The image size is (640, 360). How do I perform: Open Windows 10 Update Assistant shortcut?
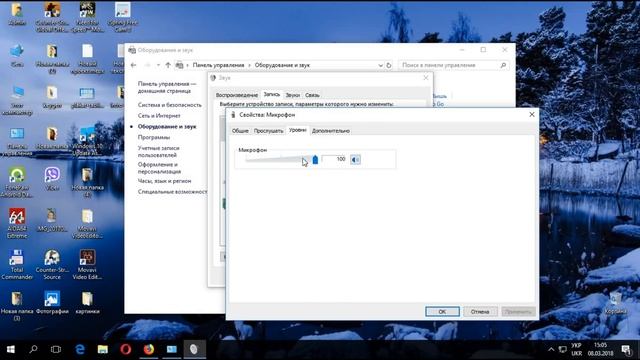click(x=87, y=141)
